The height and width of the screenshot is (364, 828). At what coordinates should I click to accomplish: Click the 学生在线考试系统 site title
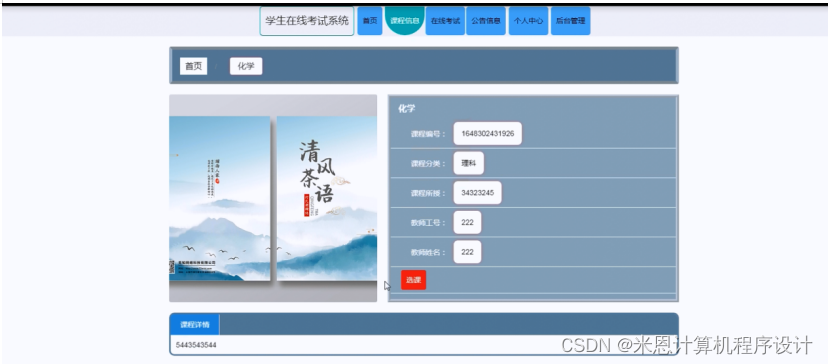pyautogui.click(x=307, y=21)
